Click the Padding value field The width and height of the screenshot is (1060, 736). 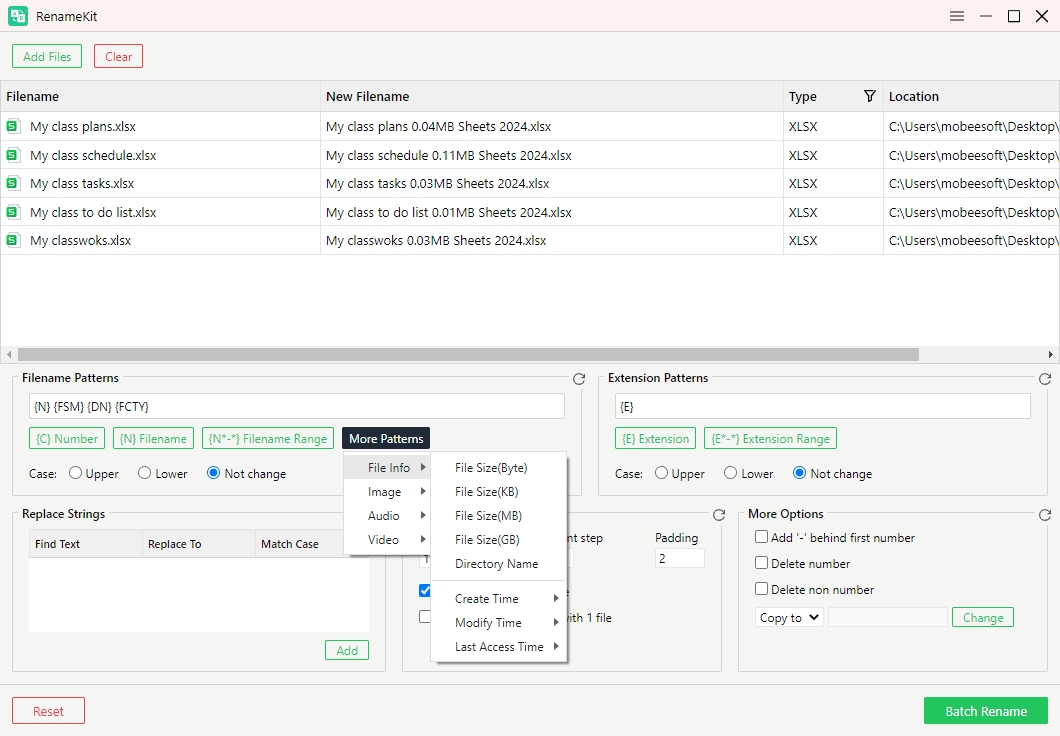(679, 558)
